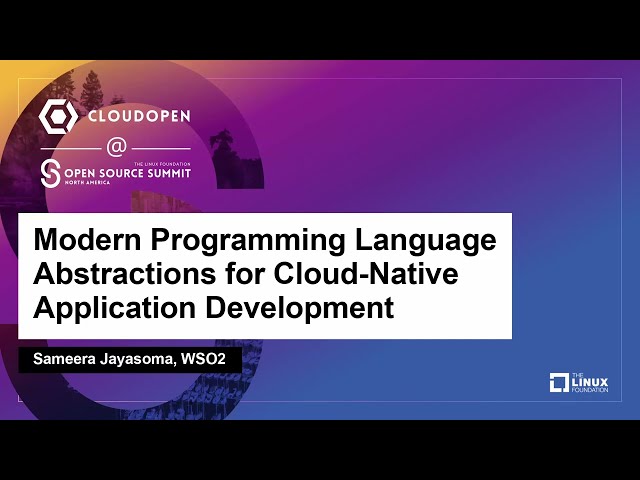Click the talk title 'Modern Programming Language'

coord(265,240)
